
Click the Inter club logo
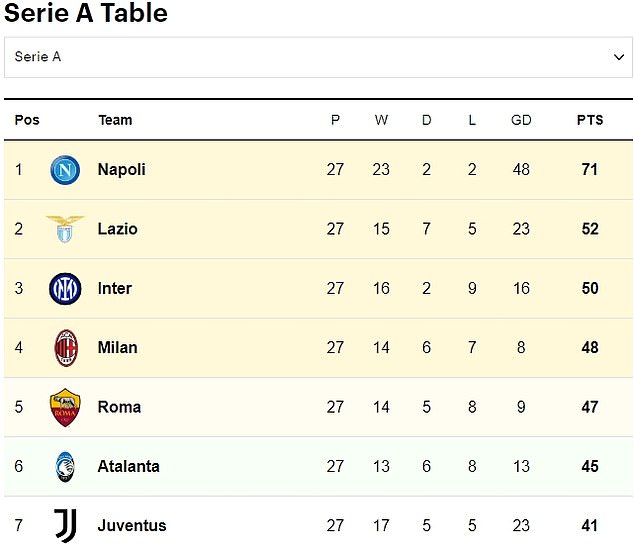pyautogui.click(x=65, y=288)
